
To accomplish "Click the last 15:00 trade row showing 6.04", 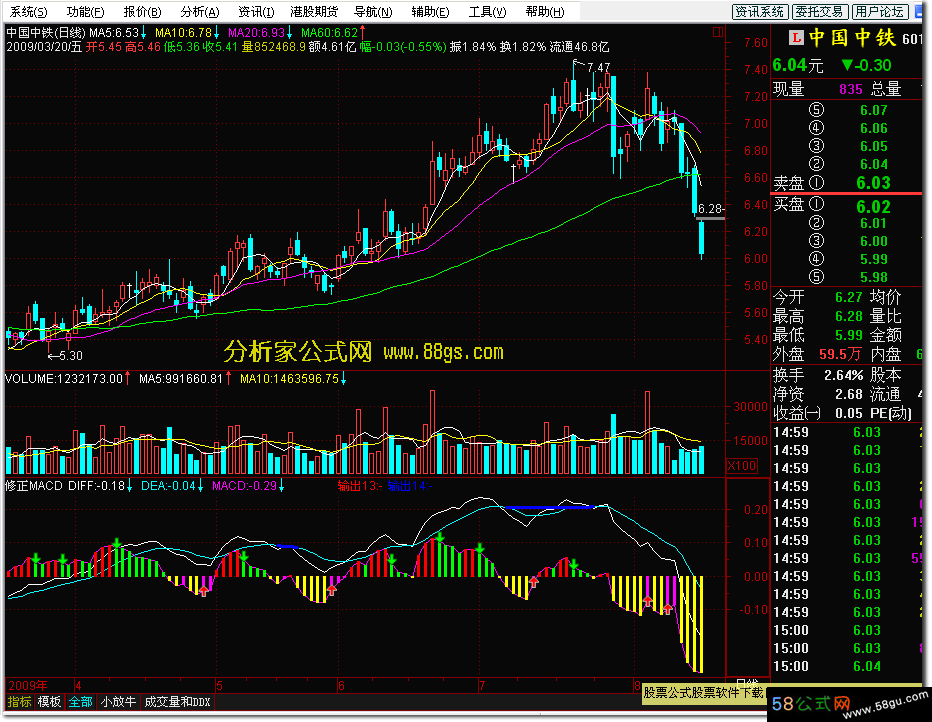I will [x=846, y=666].
